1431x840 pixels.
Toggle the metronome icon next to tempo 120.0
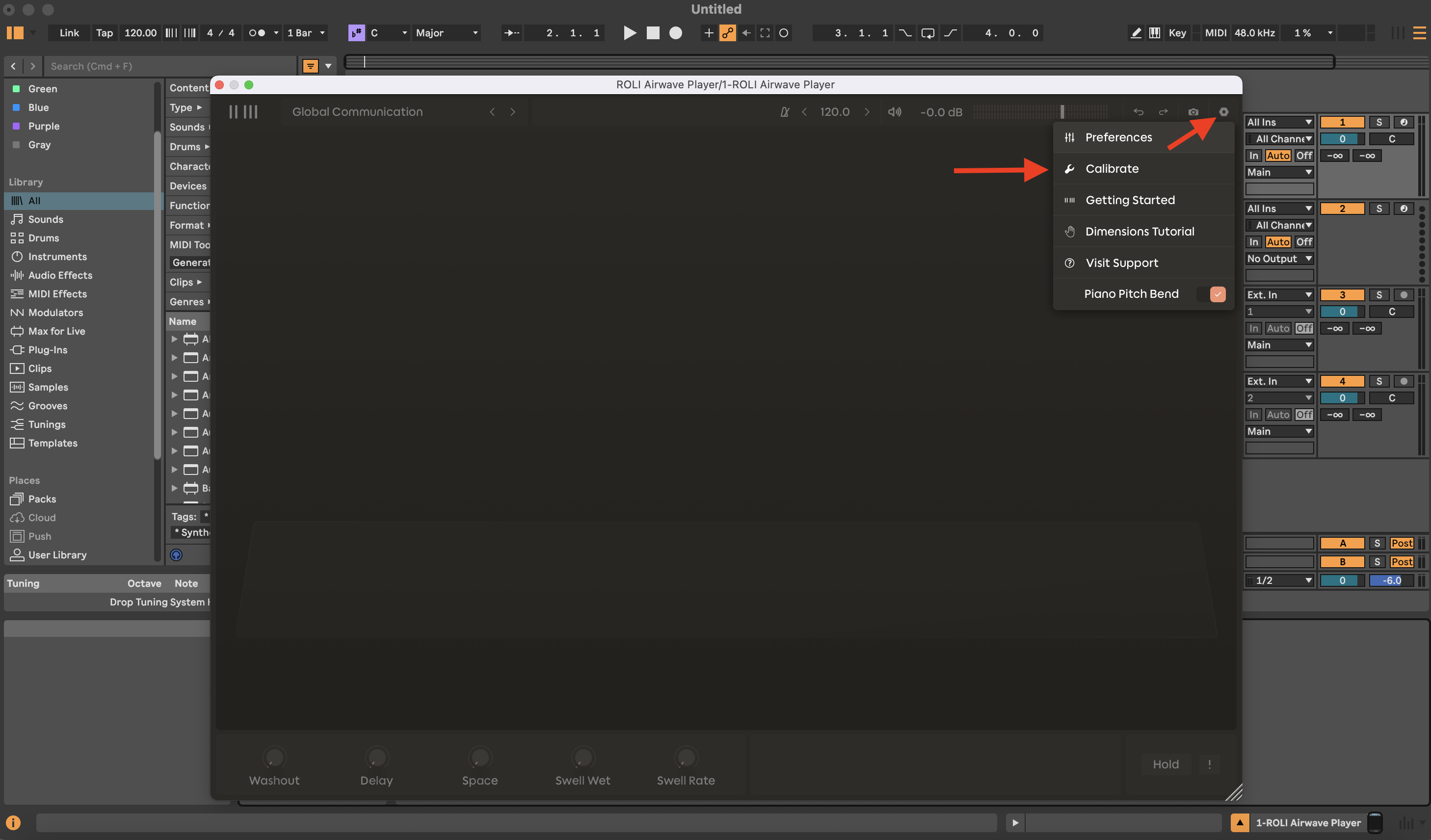[784, 112]
